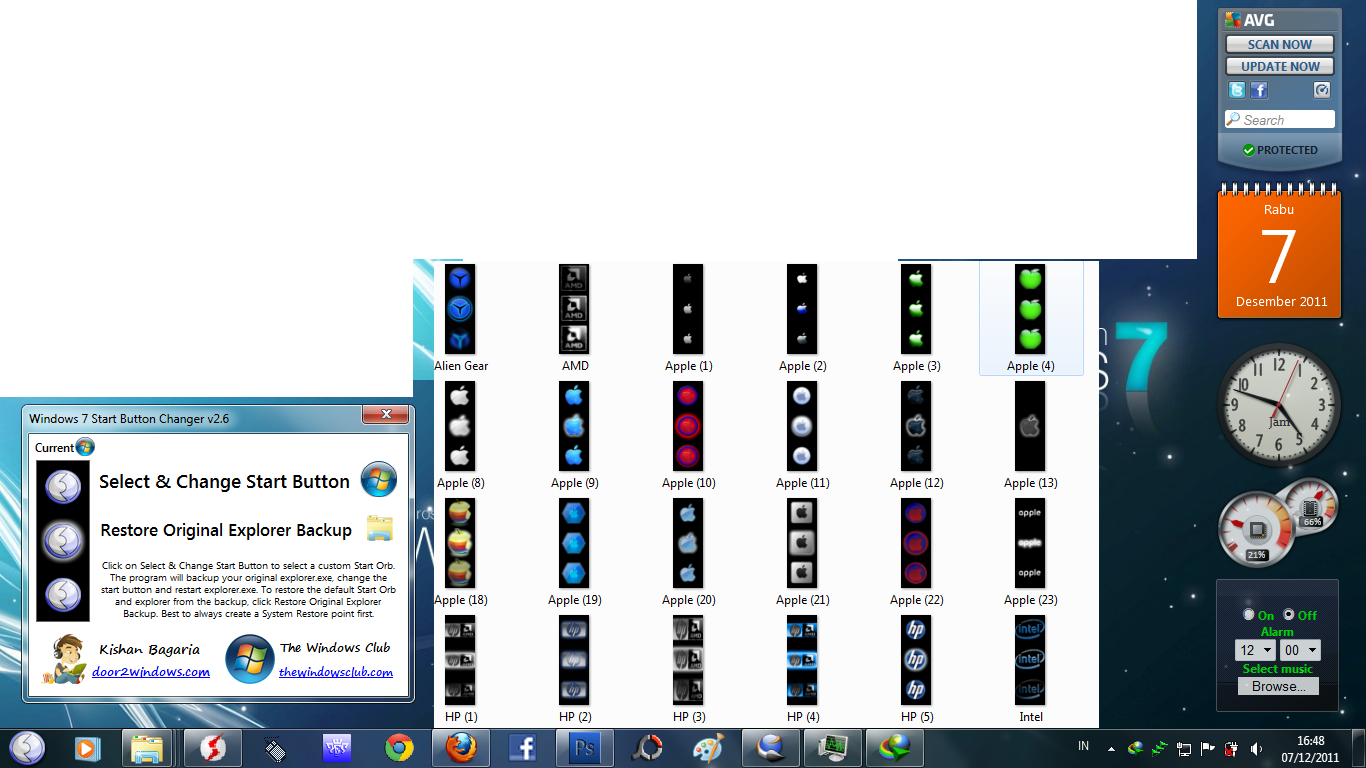Select the Apple (13) orb thumbnail
The image size is (1366, 768).
pyautogui.click(x=1030, y=426)
